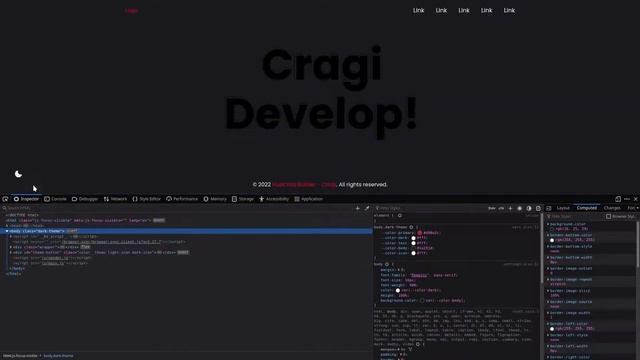
Task: Open the red footer link after © 2022
Action: pos(304,184)
